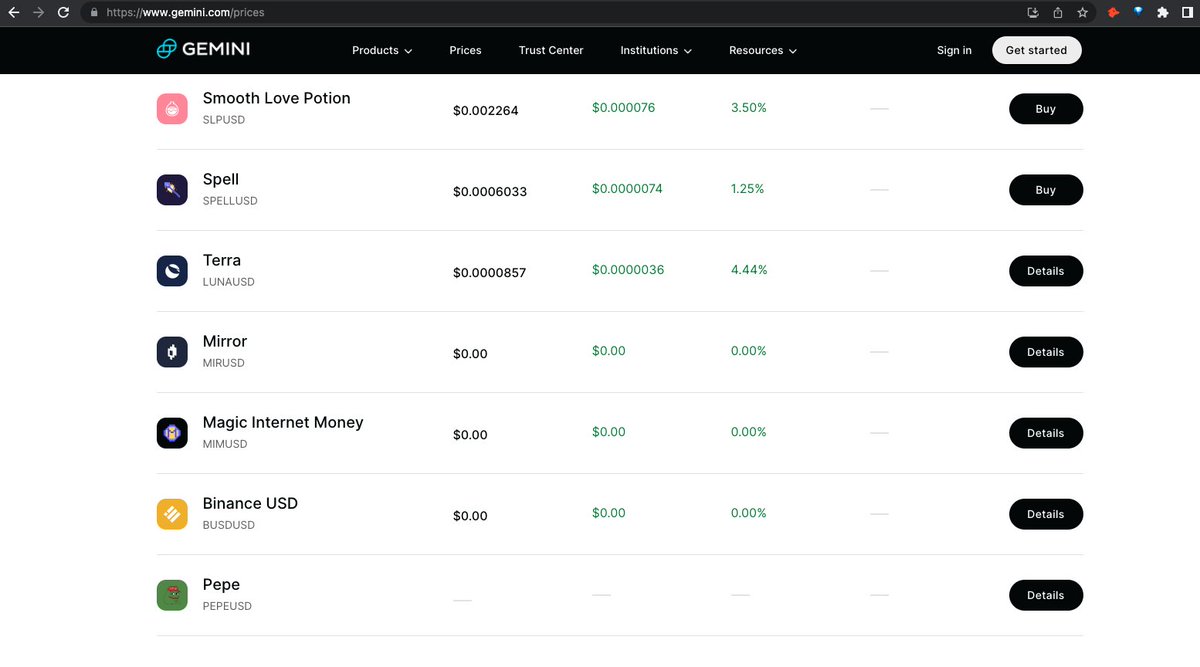The height and width of the screenshot is (667, 1200).
Task: Click the padlock site security icon
Action: pyautogui.click(x=93, y=13)
